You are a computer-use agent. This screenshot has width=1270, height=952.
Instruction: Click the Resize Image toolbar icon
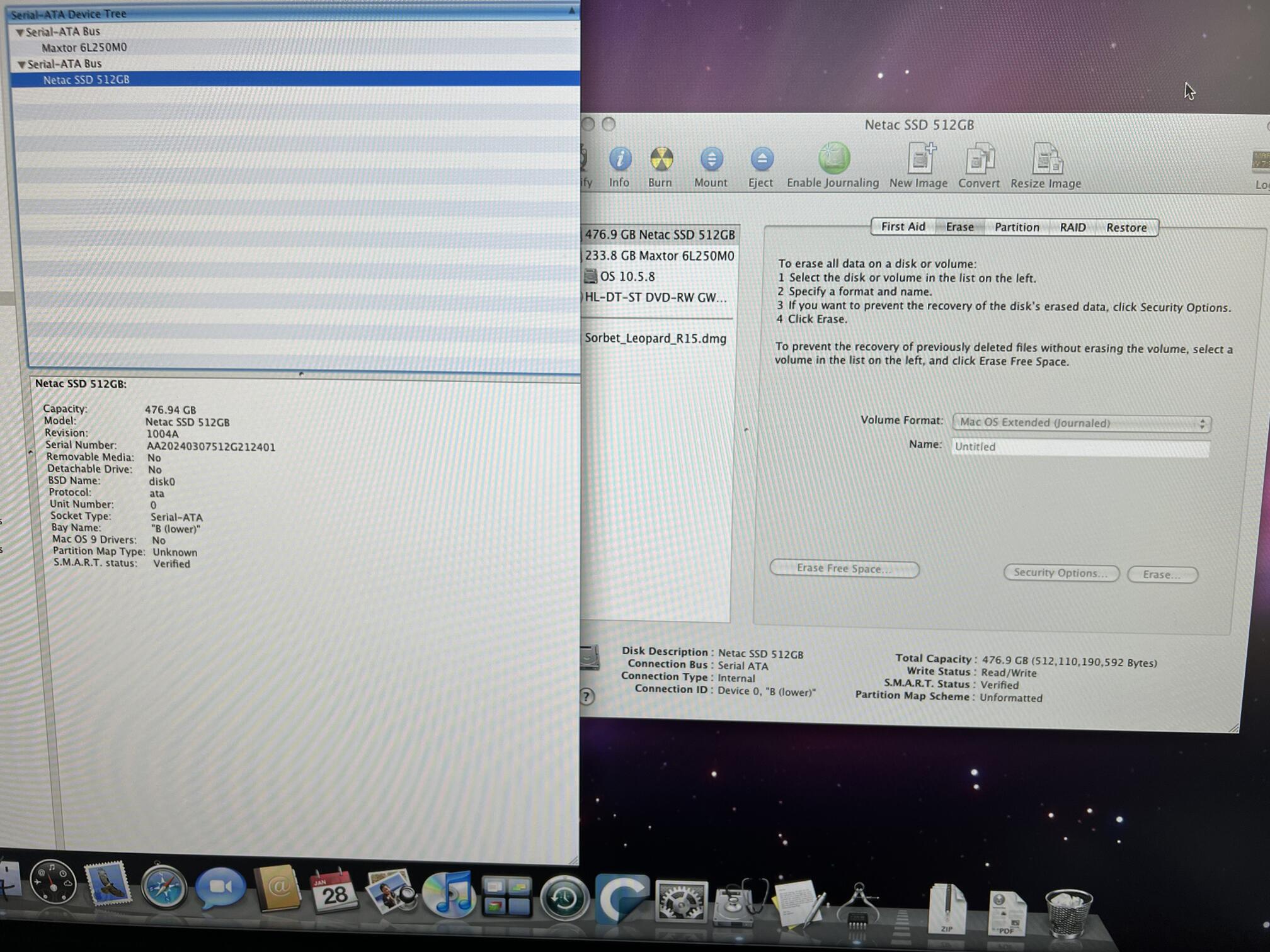[1047, 159]
